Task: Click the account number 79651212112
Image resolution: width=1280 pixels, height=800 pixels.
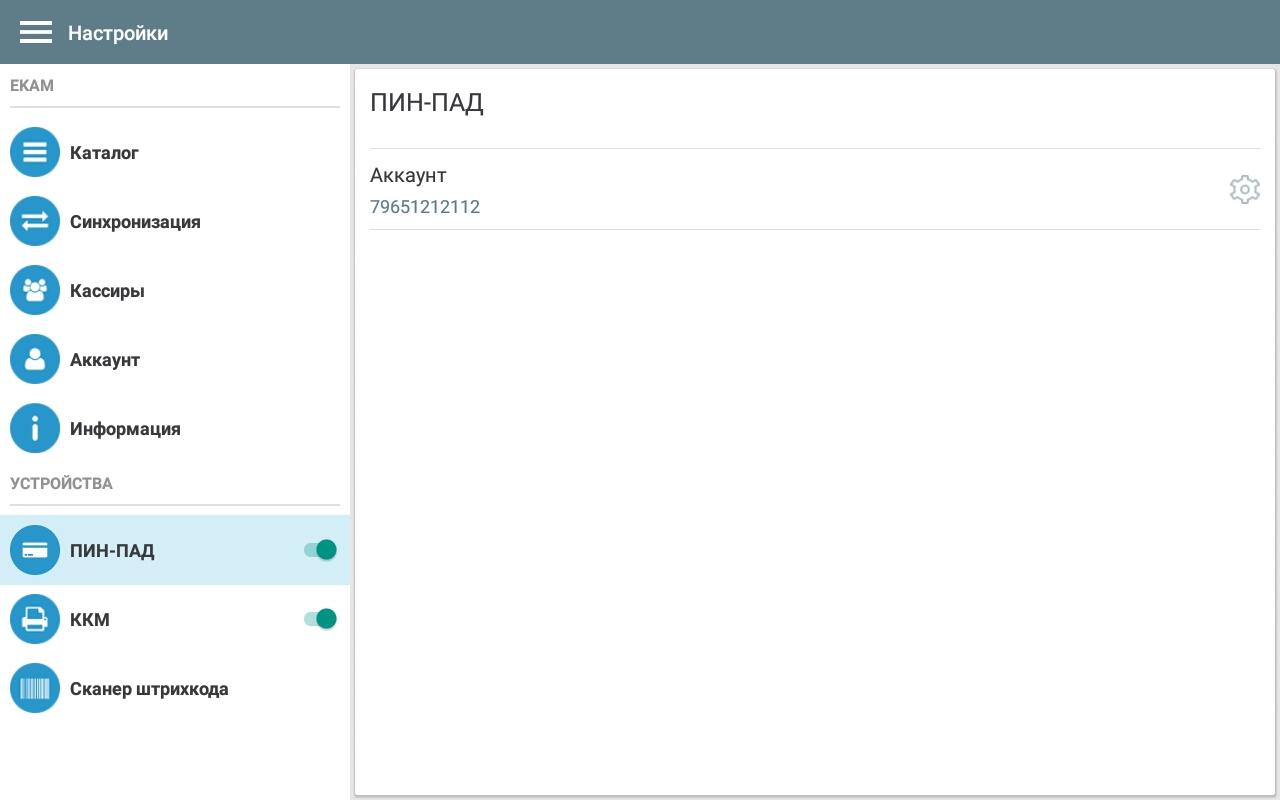Action: click(x=425, y=207)
